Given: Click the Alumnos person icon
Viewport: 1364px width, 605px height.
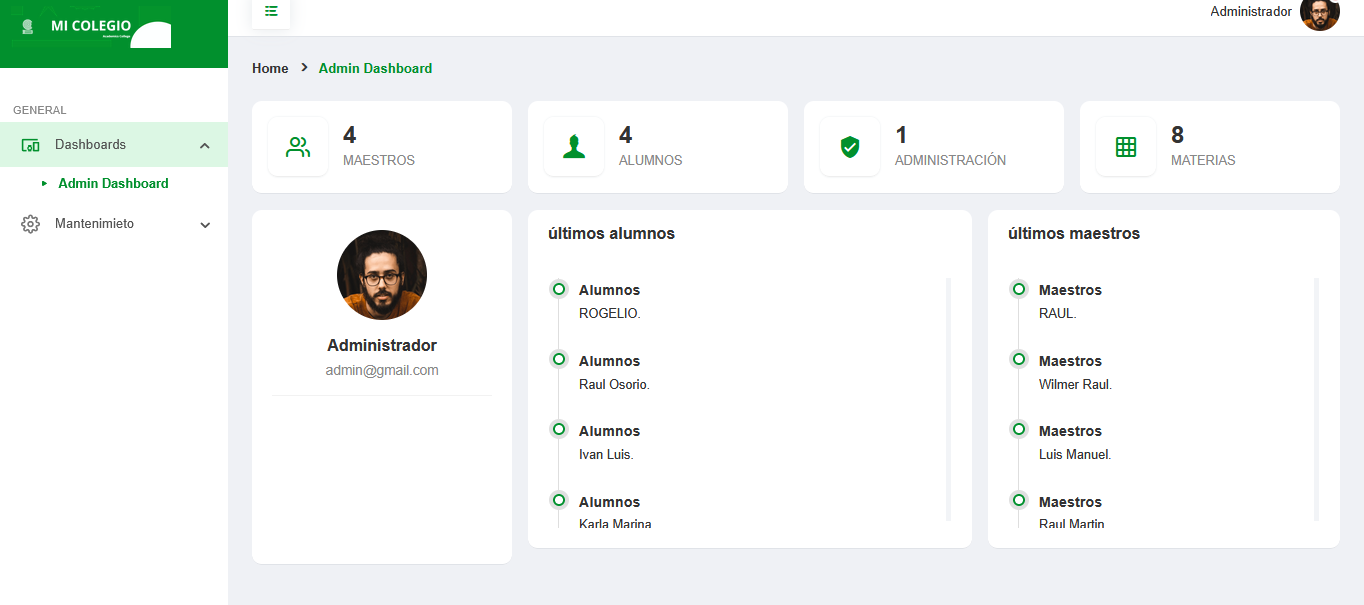Looking at the screenshot, I should tap(574, 147).
